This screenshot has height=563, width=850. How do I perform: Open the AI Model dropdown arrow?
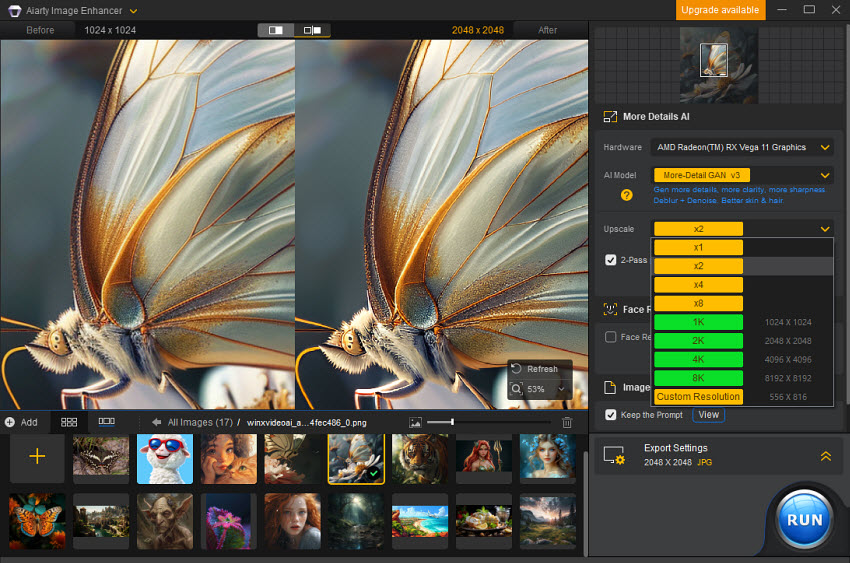click(825, 175)
